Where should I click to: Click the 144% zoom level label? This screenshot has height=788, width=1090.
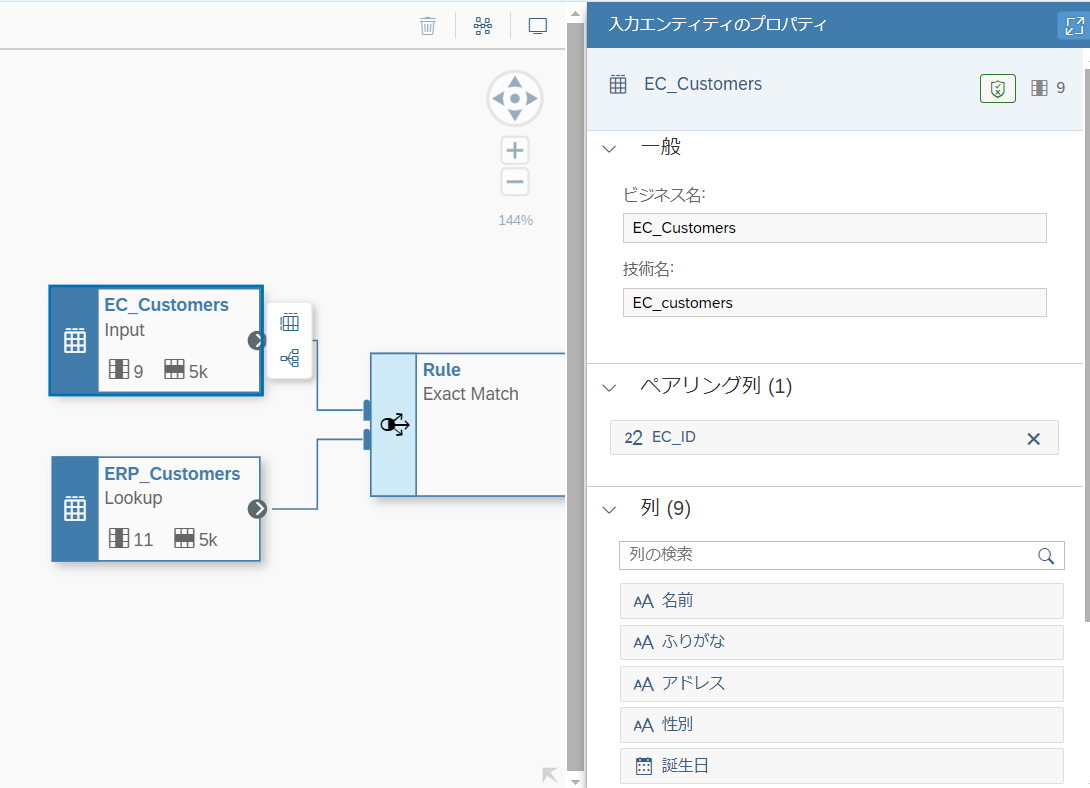[515, 220]
